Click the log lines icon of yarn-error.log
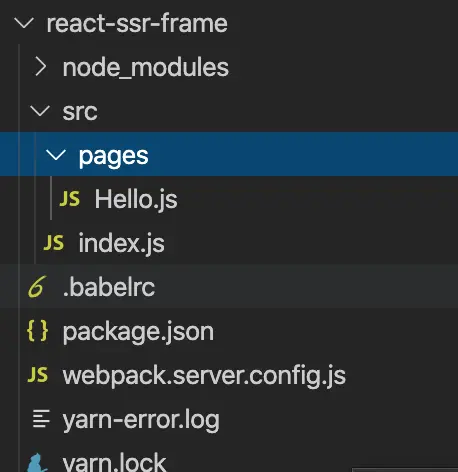The width and height of the screenshot is (458, 472). pos(41,419)
